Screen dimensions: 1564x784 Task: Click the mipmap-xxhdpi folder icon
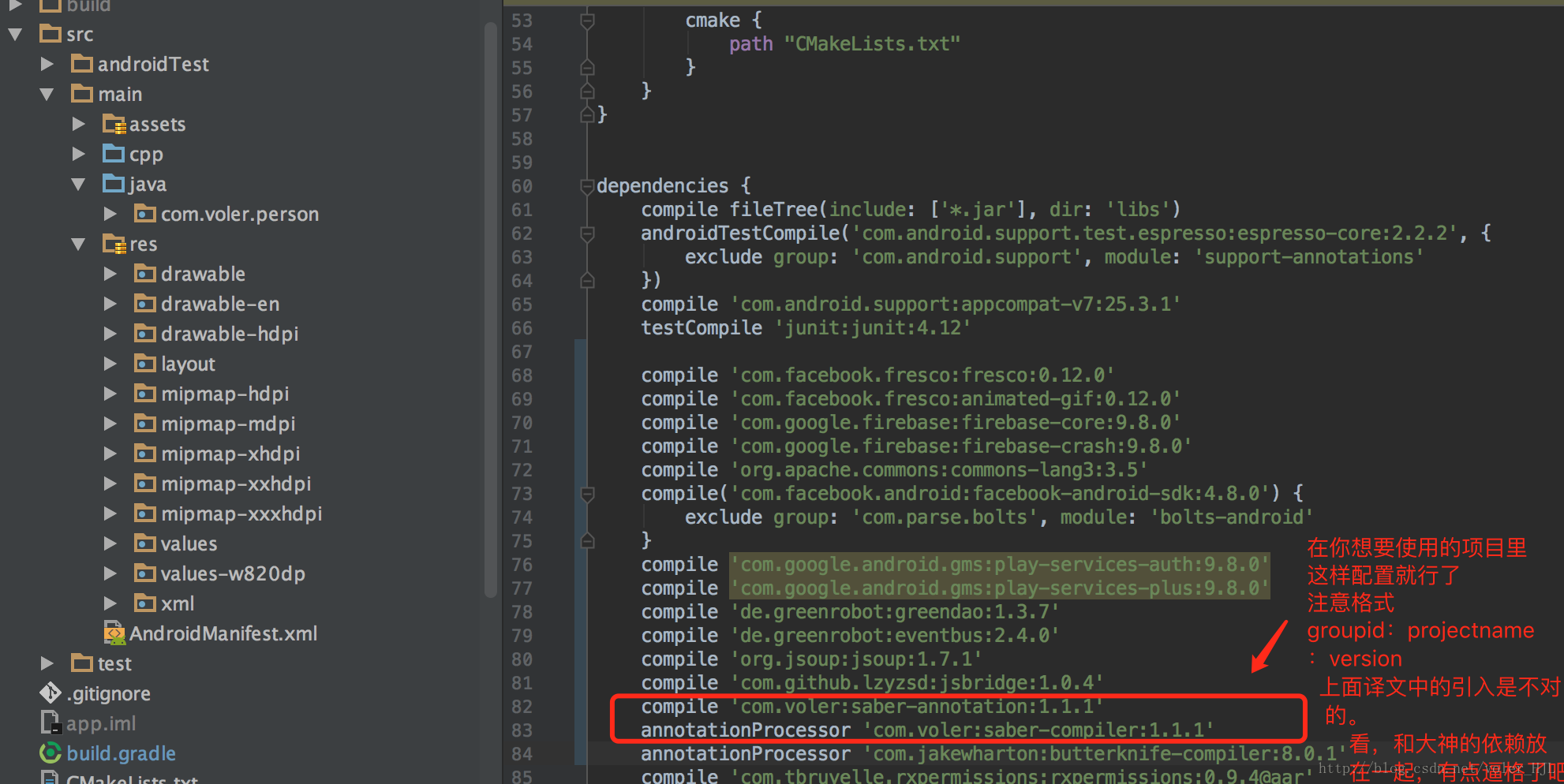[x=145, y=483]
